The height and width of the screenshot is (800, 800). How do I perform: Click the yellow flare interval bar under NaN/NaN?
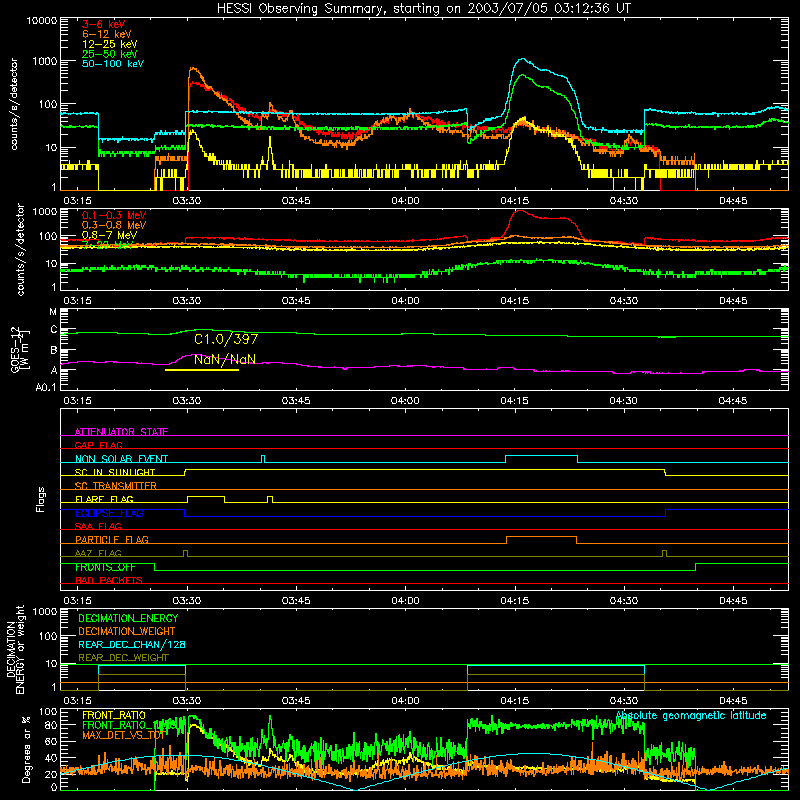click(202, 370)
